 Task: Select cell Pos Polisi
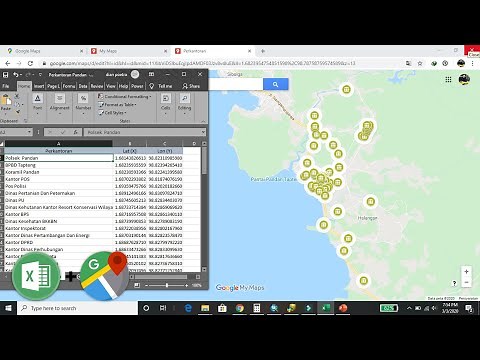[x=59, y=186]
